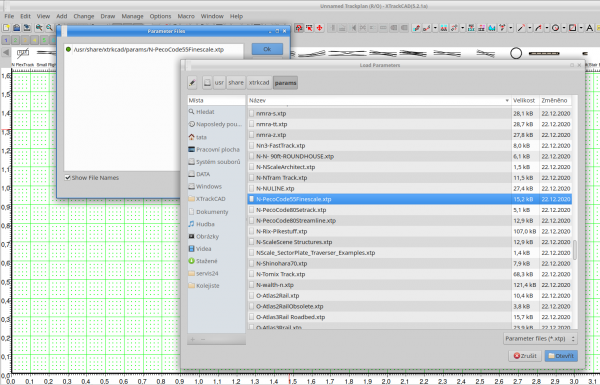The height and width of the screenshot is (385, 600).
Task: Select file N-NULINE.xtp
Action: (x=409, y=188)
